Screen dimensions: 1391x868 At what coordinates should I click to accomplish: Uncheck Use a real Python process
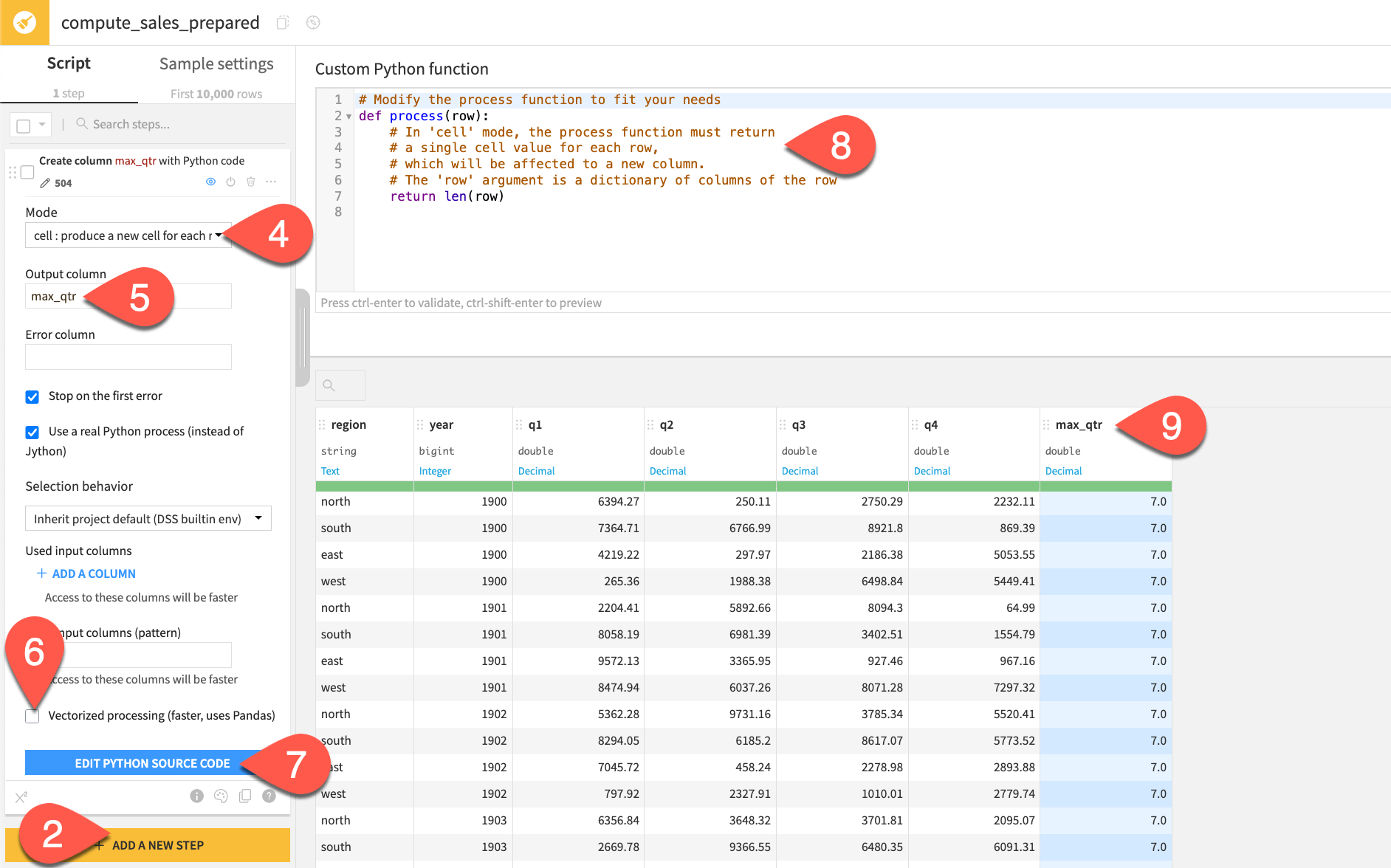pyautogui.click(x=32, y=432)
